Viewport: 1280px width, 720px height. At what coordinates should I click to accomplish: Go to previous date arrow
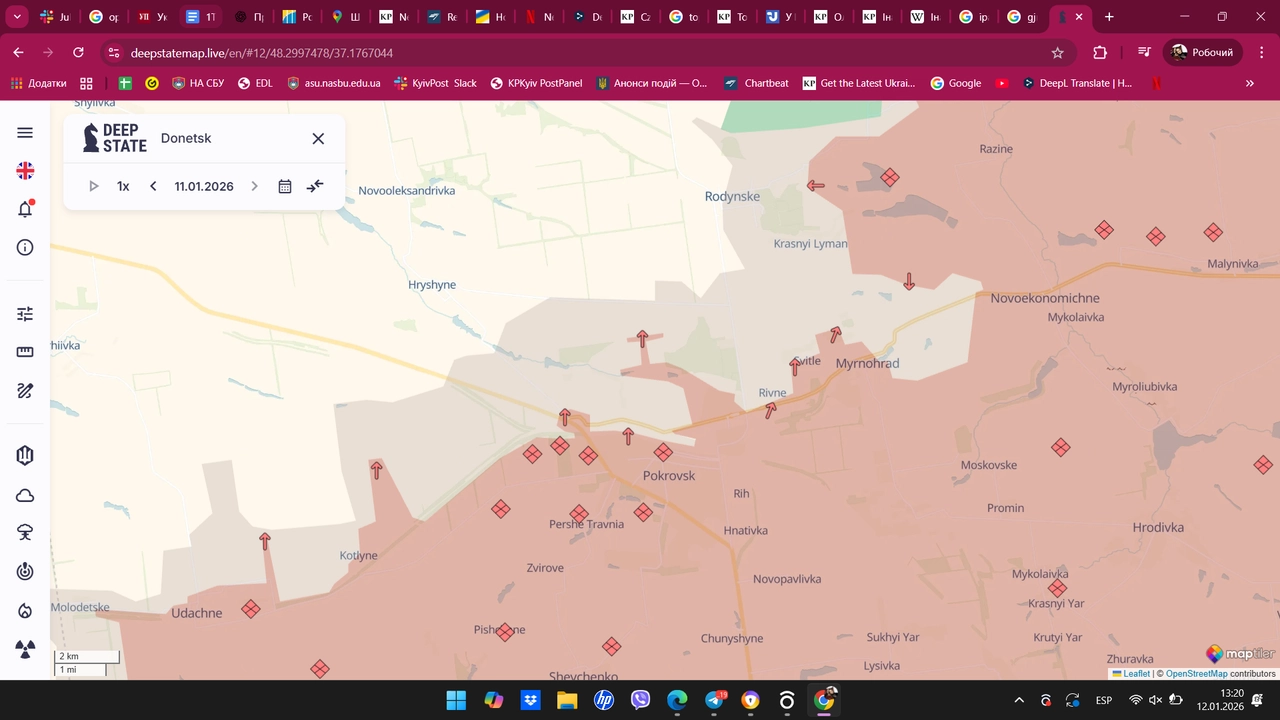(153, 186)
